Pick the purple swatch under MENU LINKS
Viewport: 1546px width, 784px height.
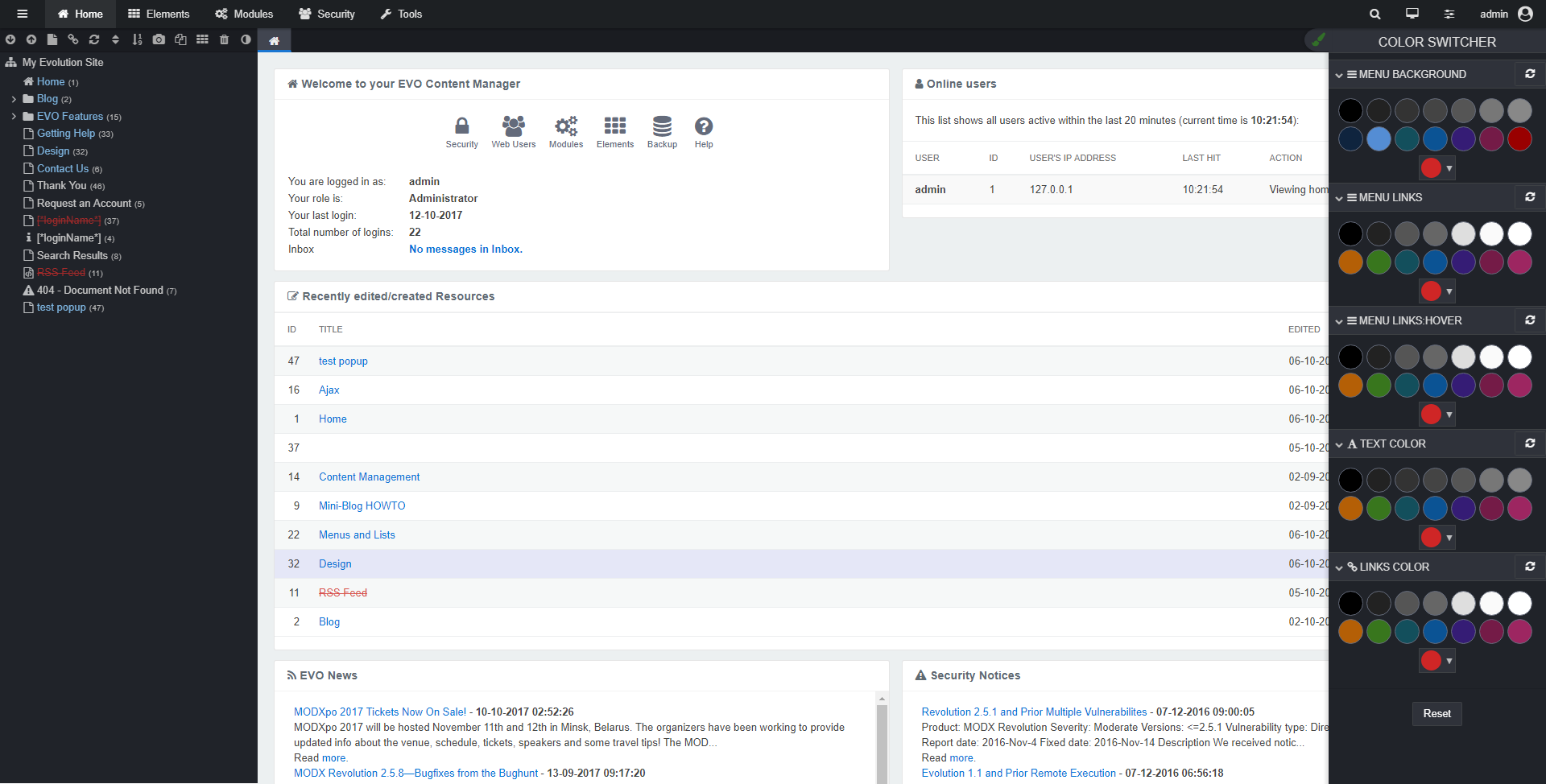pyautogui.click(x=1463, y=262)
